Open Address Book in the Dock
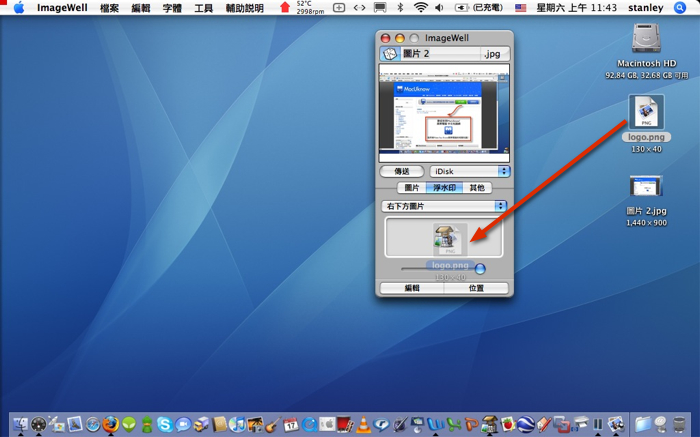The height and width of the screenshot is (437, 700). pos(219,424)
